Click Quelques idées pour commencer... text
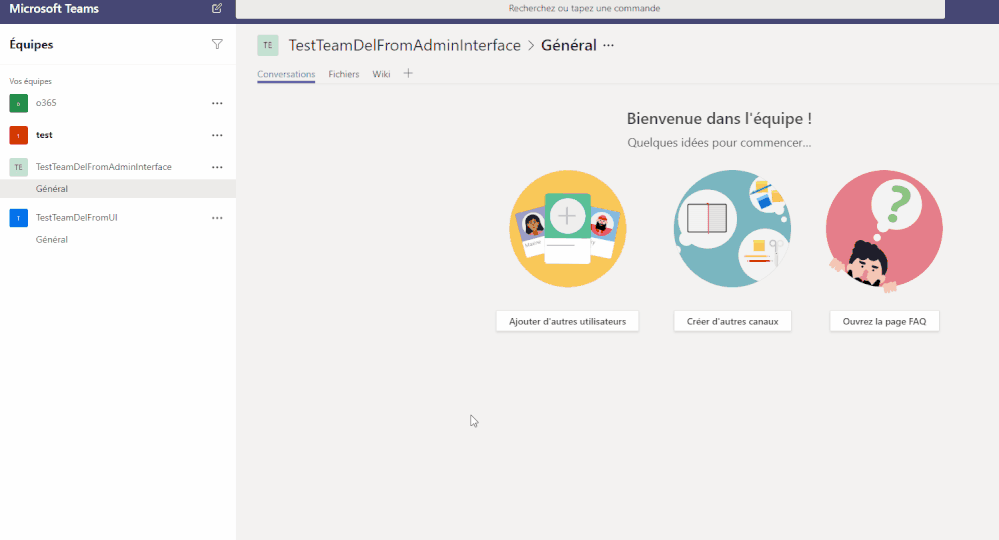Viewport: 999px width, 540px height. click(719, 143)
